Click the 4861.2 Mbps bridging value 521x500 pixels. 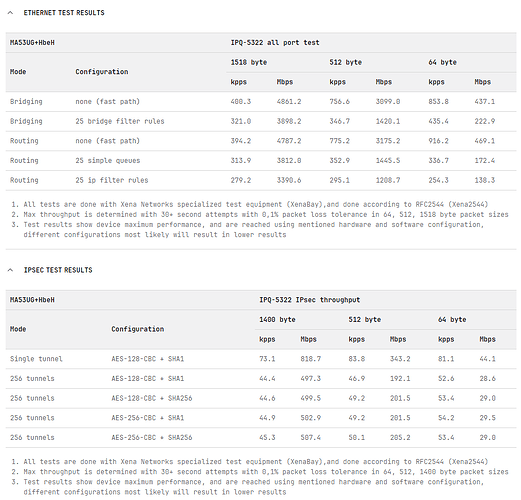point(289,102)
